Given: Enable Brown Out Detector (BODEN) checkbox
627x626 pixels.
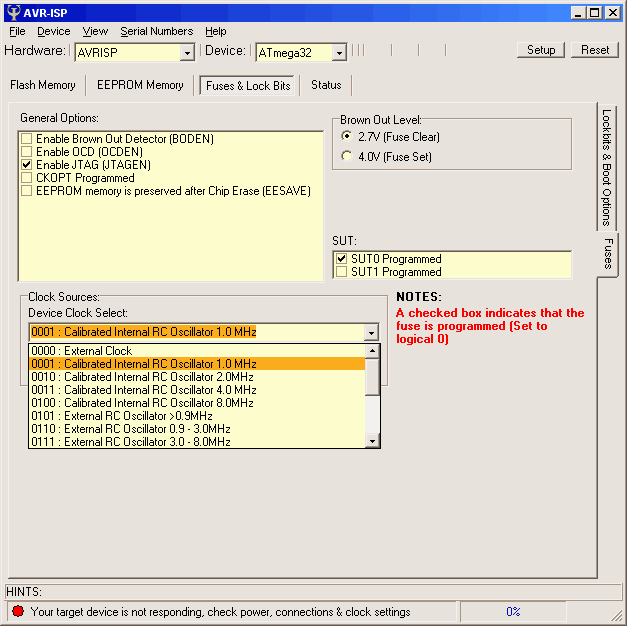Looking at the screenshot, I should (27, 139).
